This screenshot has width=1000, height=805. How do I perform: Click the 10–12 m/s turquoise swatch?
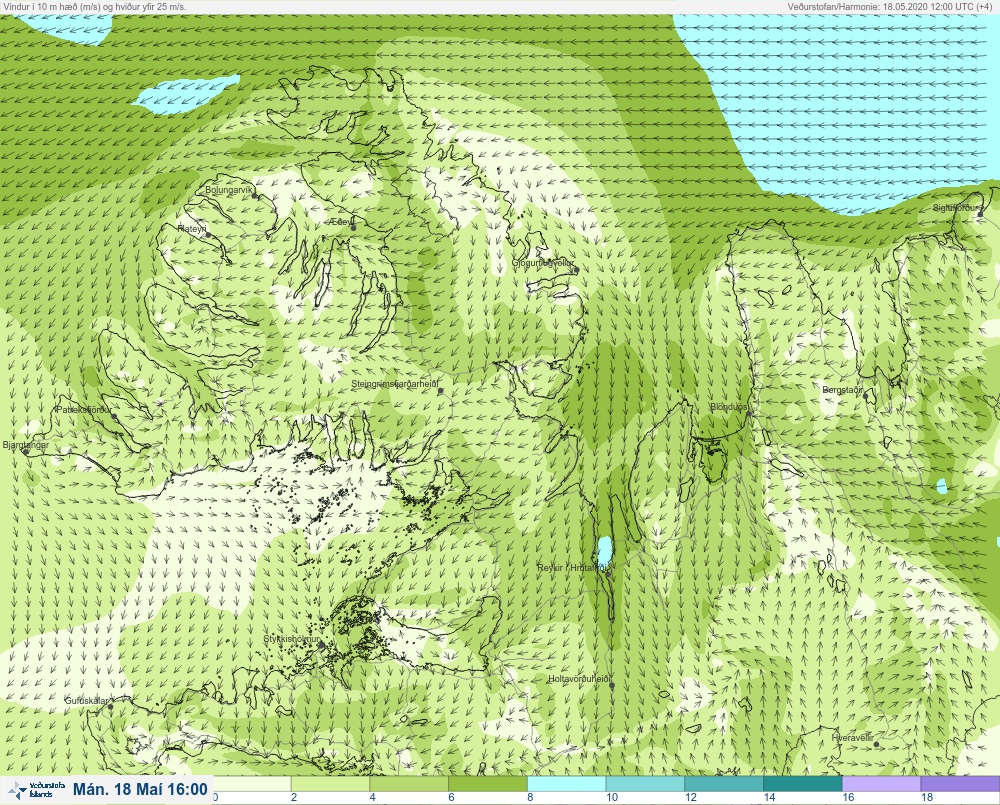click(645, 783)
